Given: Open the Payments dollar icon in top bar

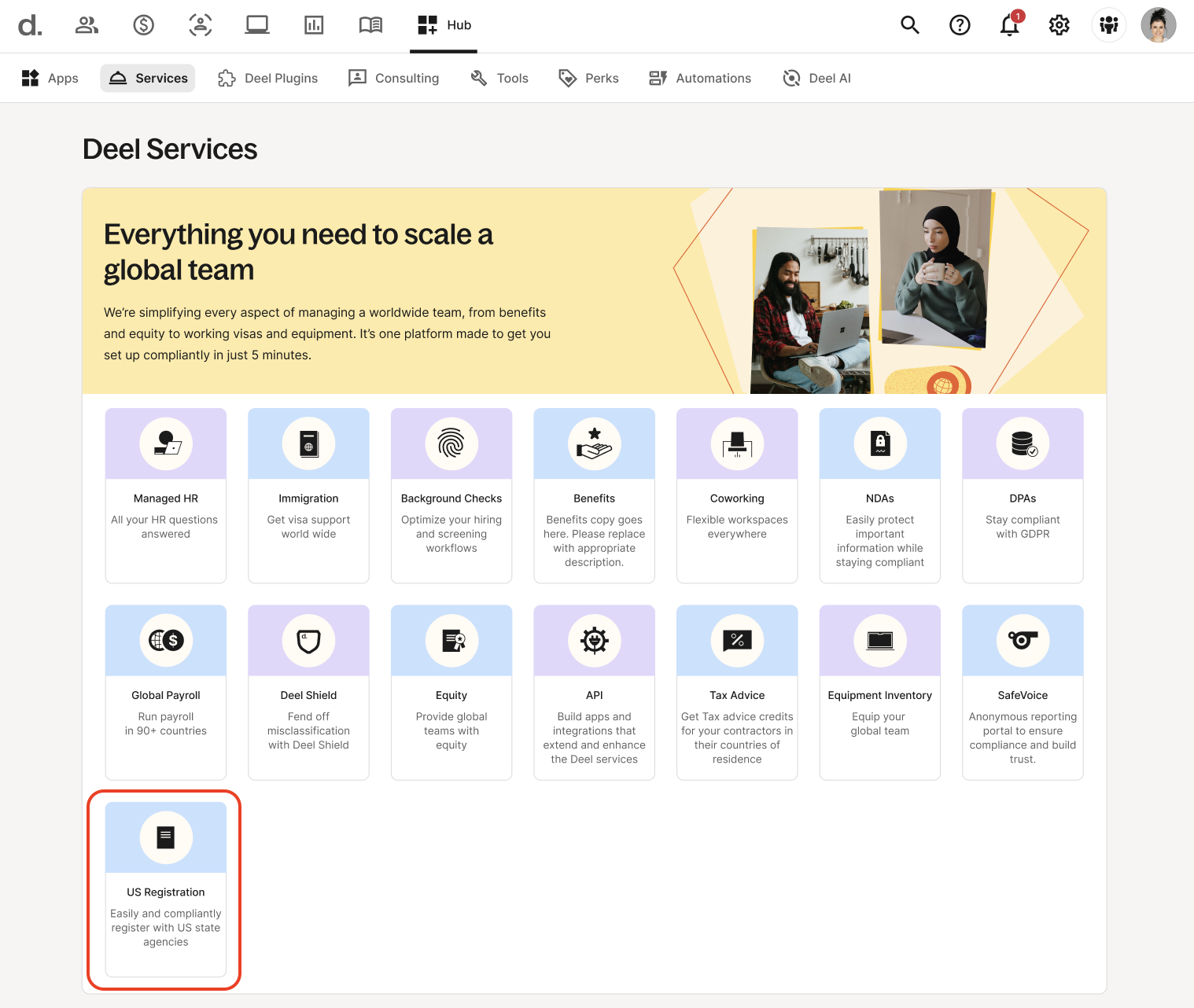Looking at the screenshot, I should (143, 25).
